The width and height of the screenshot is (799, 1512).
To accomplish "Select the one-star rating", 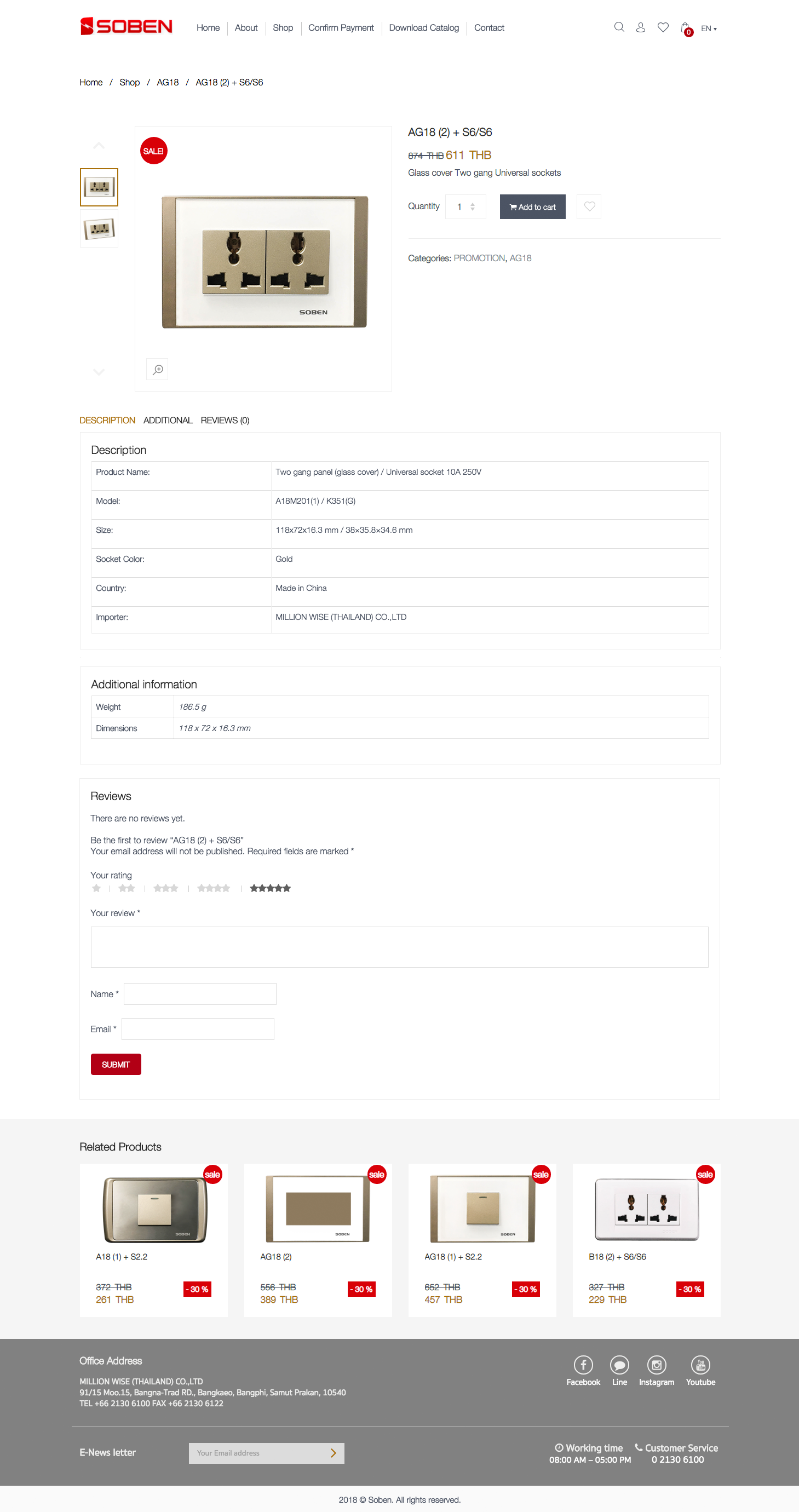I will [96, 888].
